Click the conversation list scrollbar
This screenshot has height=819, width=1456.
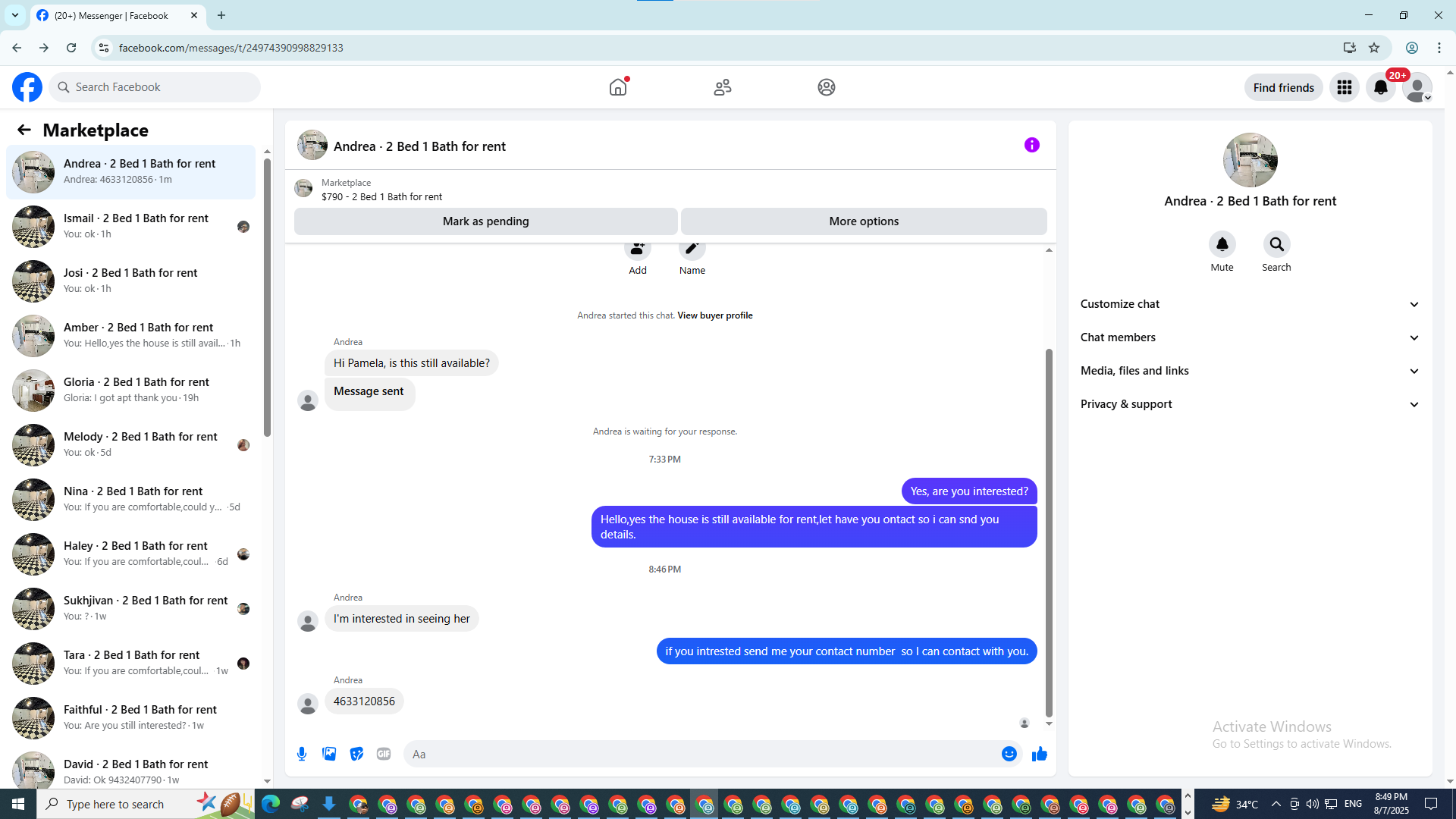267,298
